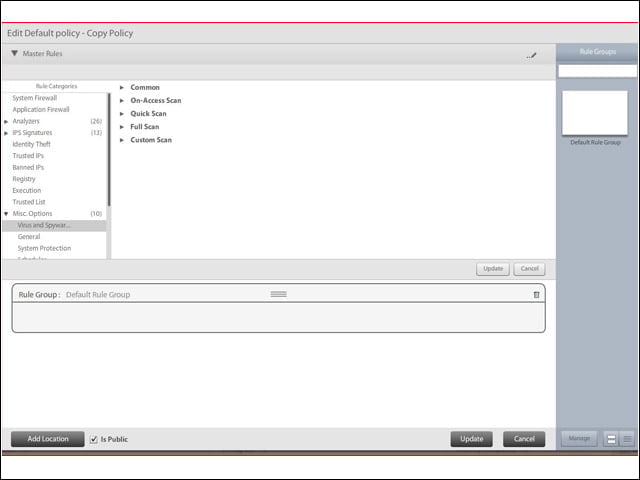The height and width of the screenshot is (480, 640).
Task: Open the Trusted IPs category
Action: (x=28, y=156)
